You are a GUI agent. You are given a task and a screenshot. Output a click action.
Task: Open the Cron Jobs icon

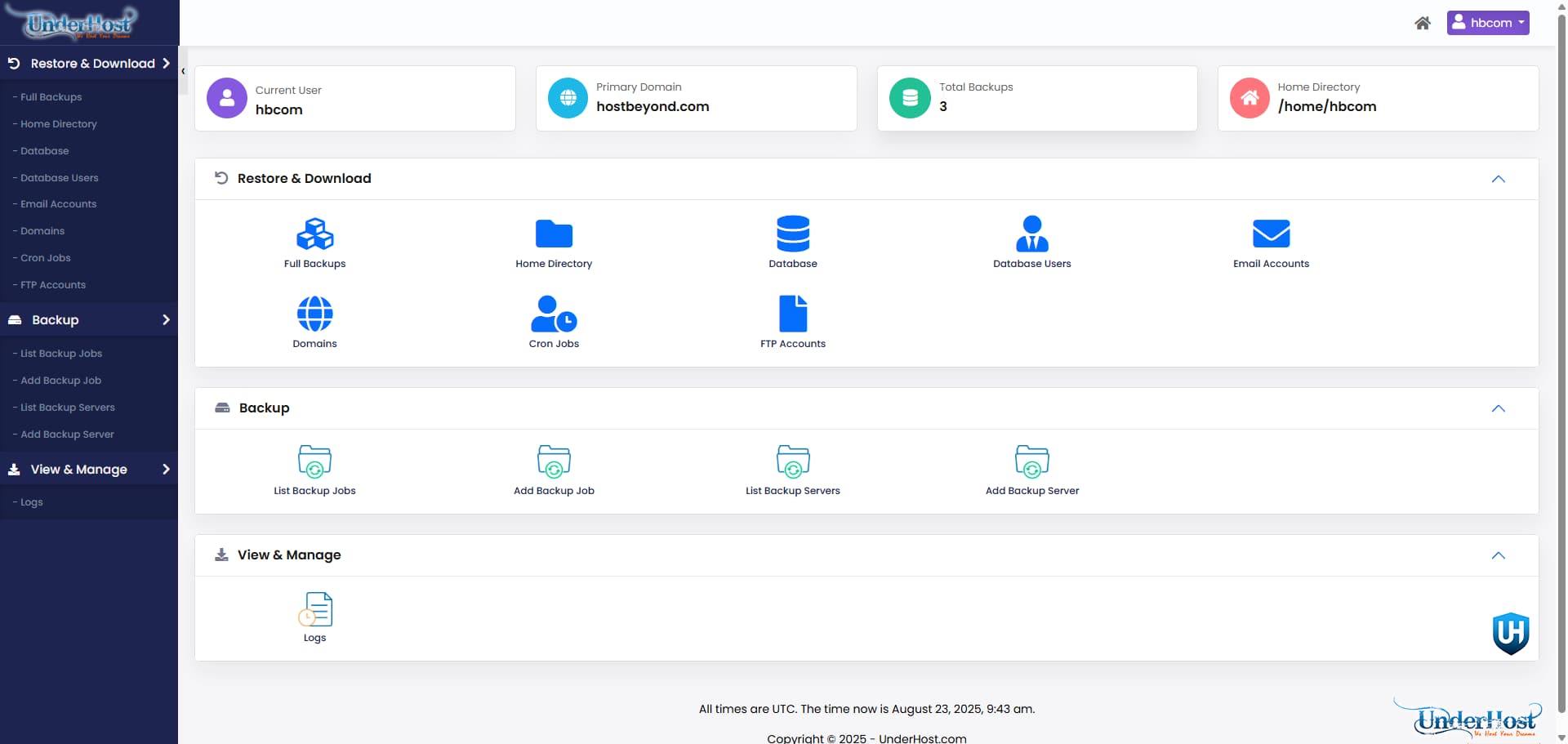pyautogui.click(x=554, y=314)
